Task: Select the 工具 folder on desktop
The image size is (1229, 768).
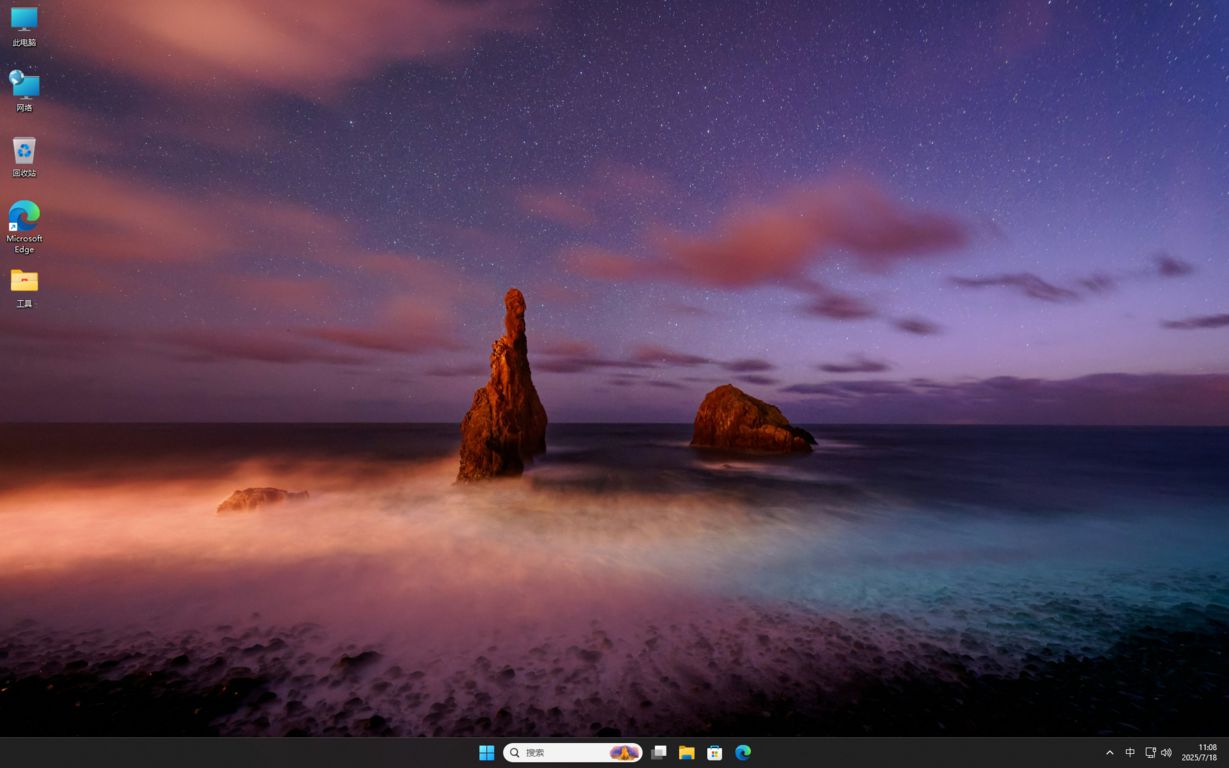Action: pyautogui.click(x=24, y=285)
